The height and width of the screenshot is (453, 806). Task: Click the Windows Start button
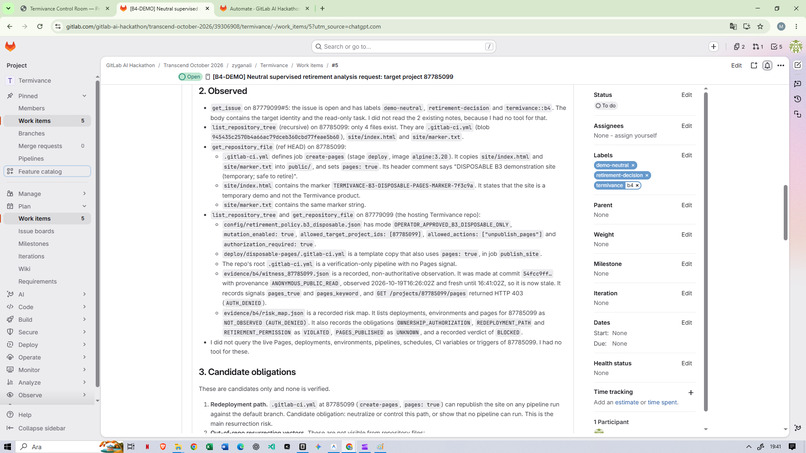7,447
